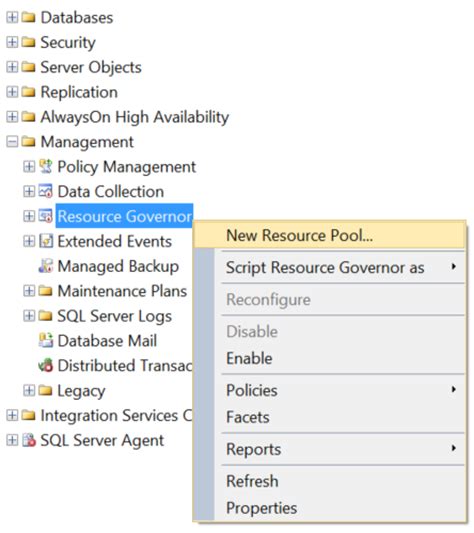
Task: Select Facets in the context menu
Action: (x=329, y=417)
